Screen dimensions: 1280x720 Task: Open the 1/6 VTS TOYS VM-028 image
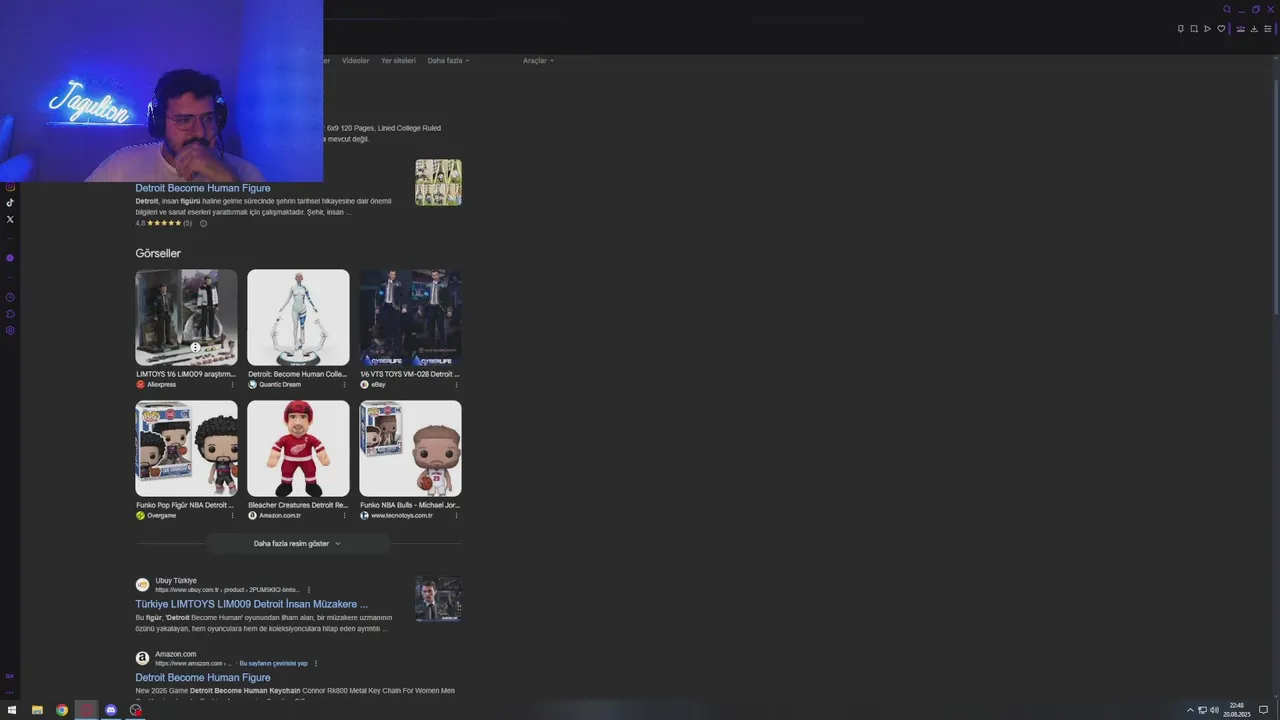tap(410, 317)
